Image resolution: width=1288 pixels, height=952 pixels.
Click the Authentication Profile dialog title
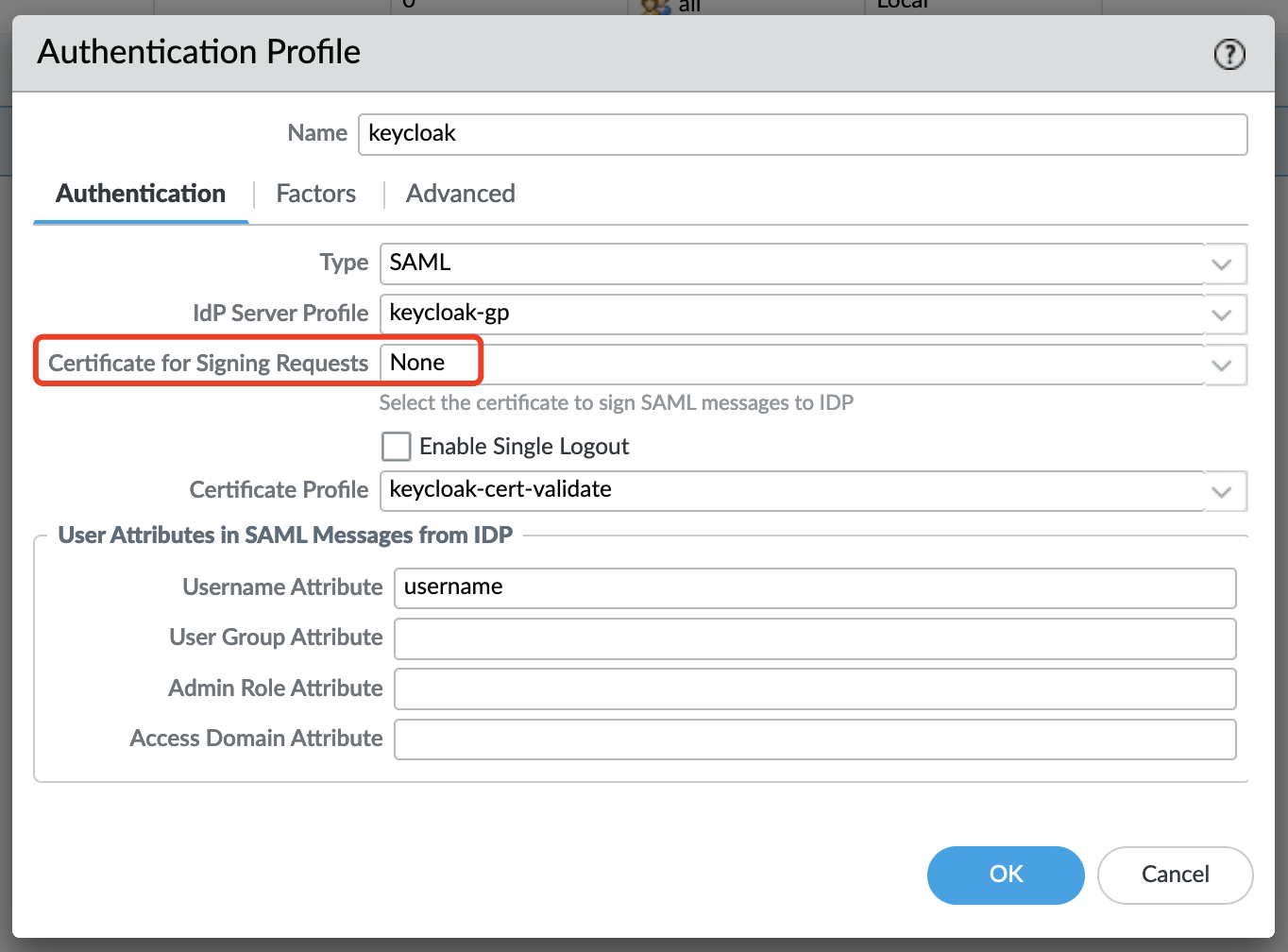pos(198,52)
